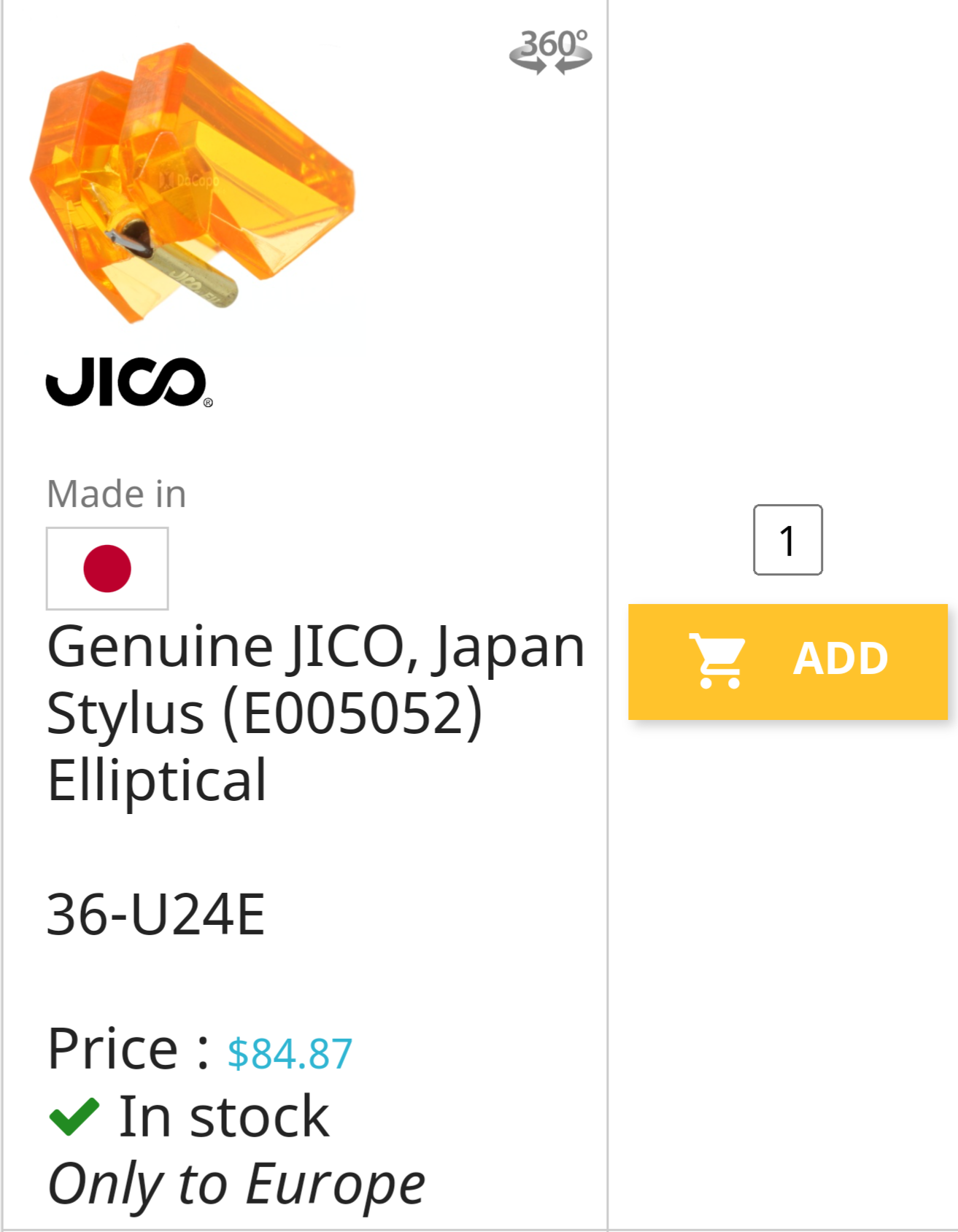This screenshot has height=1232, width=958.
Task: Select the 36-U24E model number
Action: tap(155, 914)
